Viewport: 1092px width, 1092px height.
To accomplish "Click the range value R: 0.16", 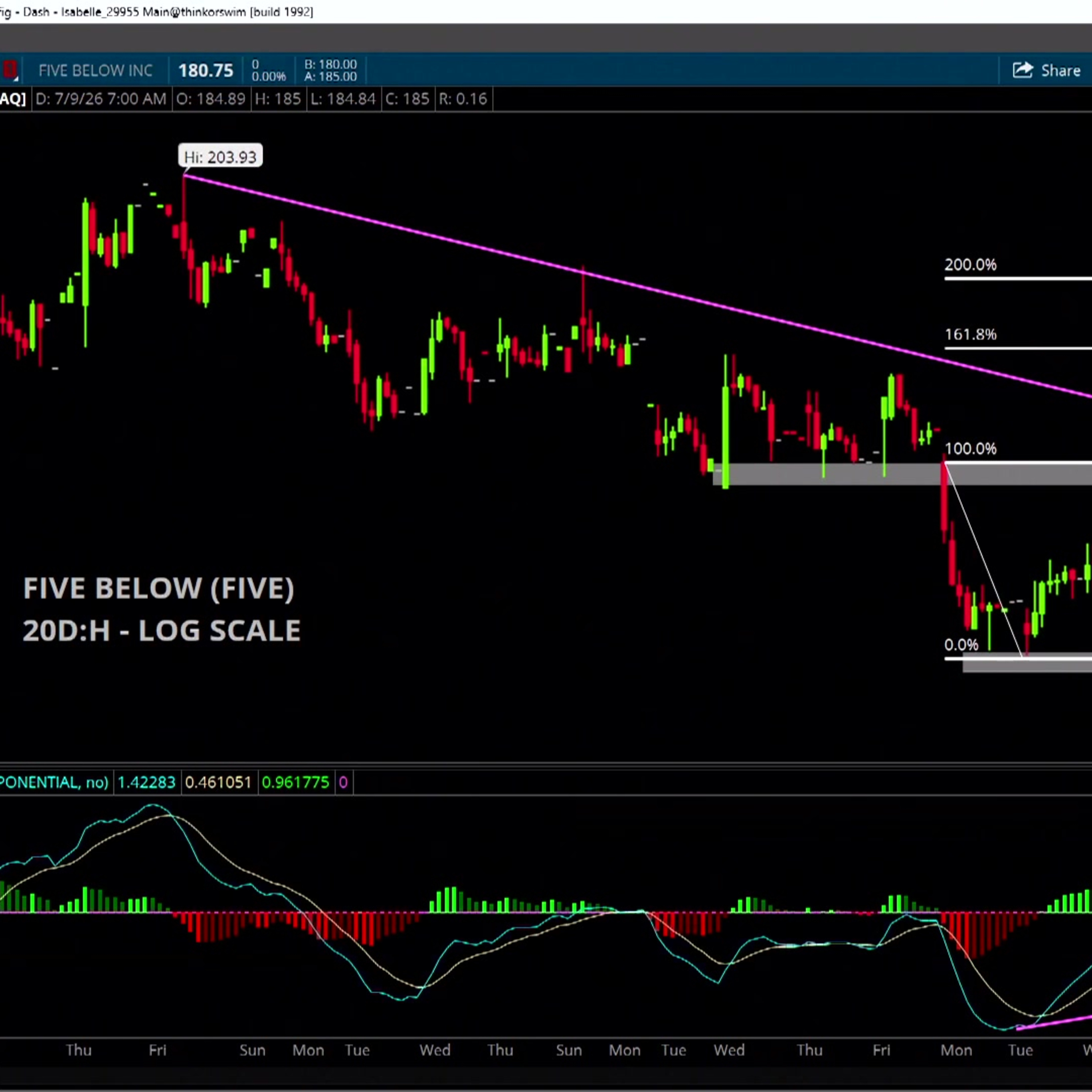I will coord(463,99).
